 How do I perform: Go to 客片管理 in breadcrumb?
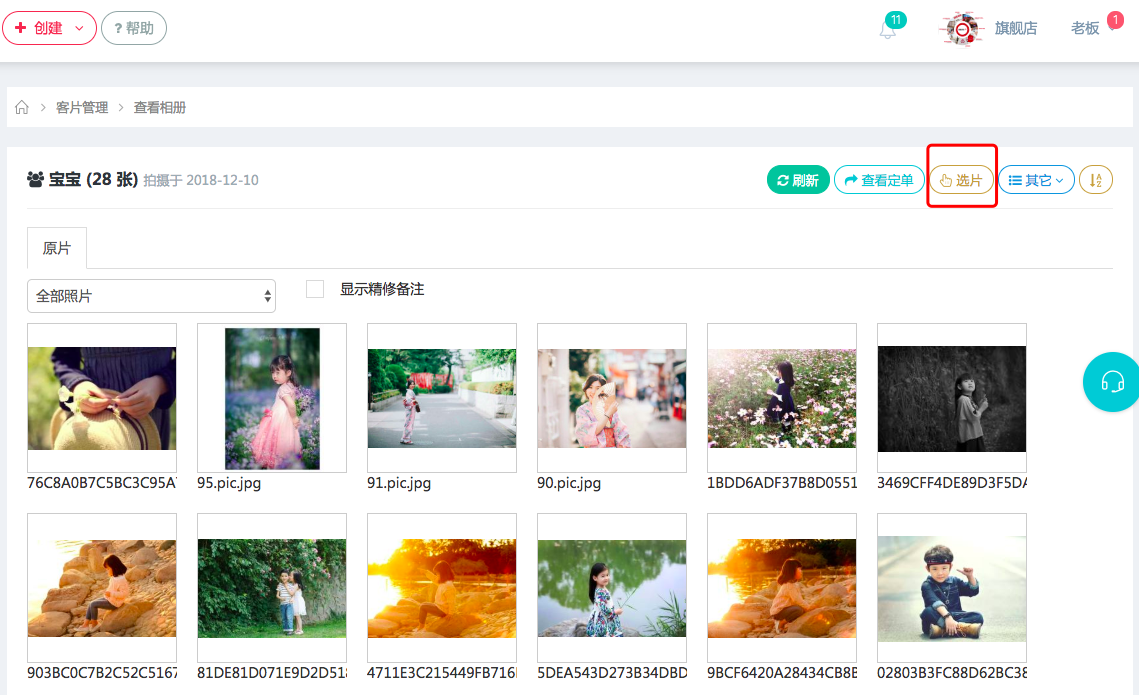82,107
